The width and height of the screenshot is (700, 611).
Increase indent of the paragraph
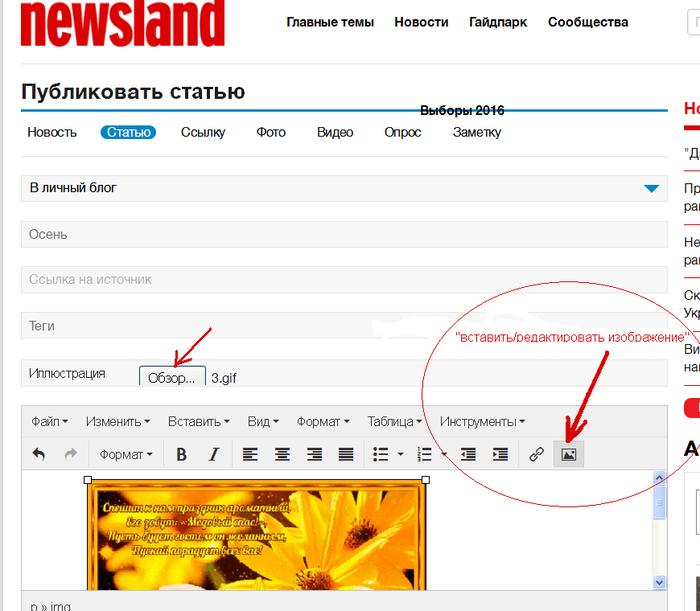point(500,454)
